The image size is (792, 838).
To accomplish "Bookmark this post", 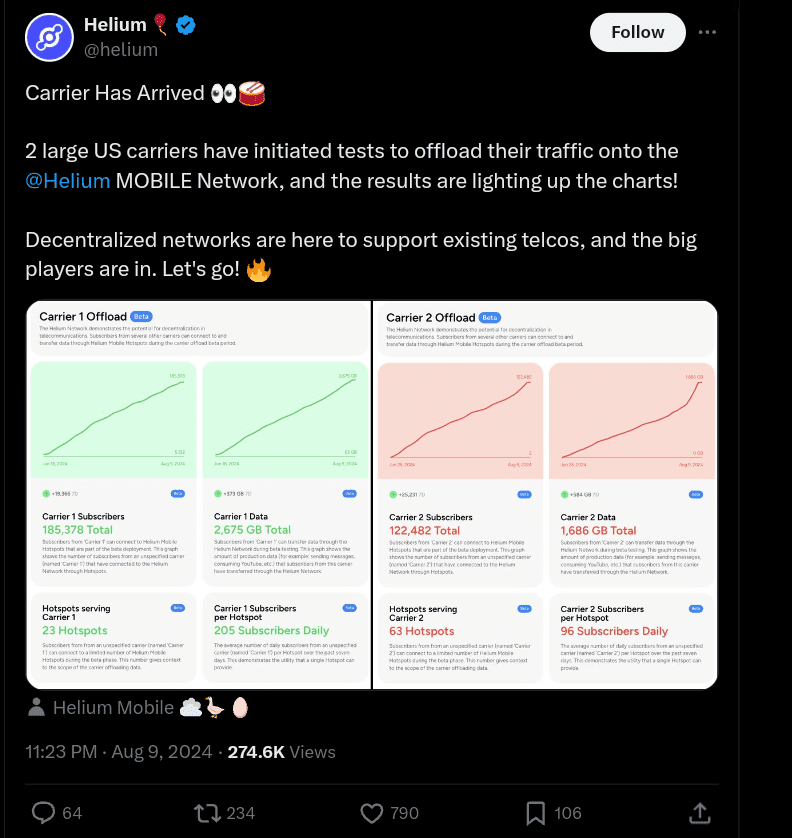I will click(536, 812).
